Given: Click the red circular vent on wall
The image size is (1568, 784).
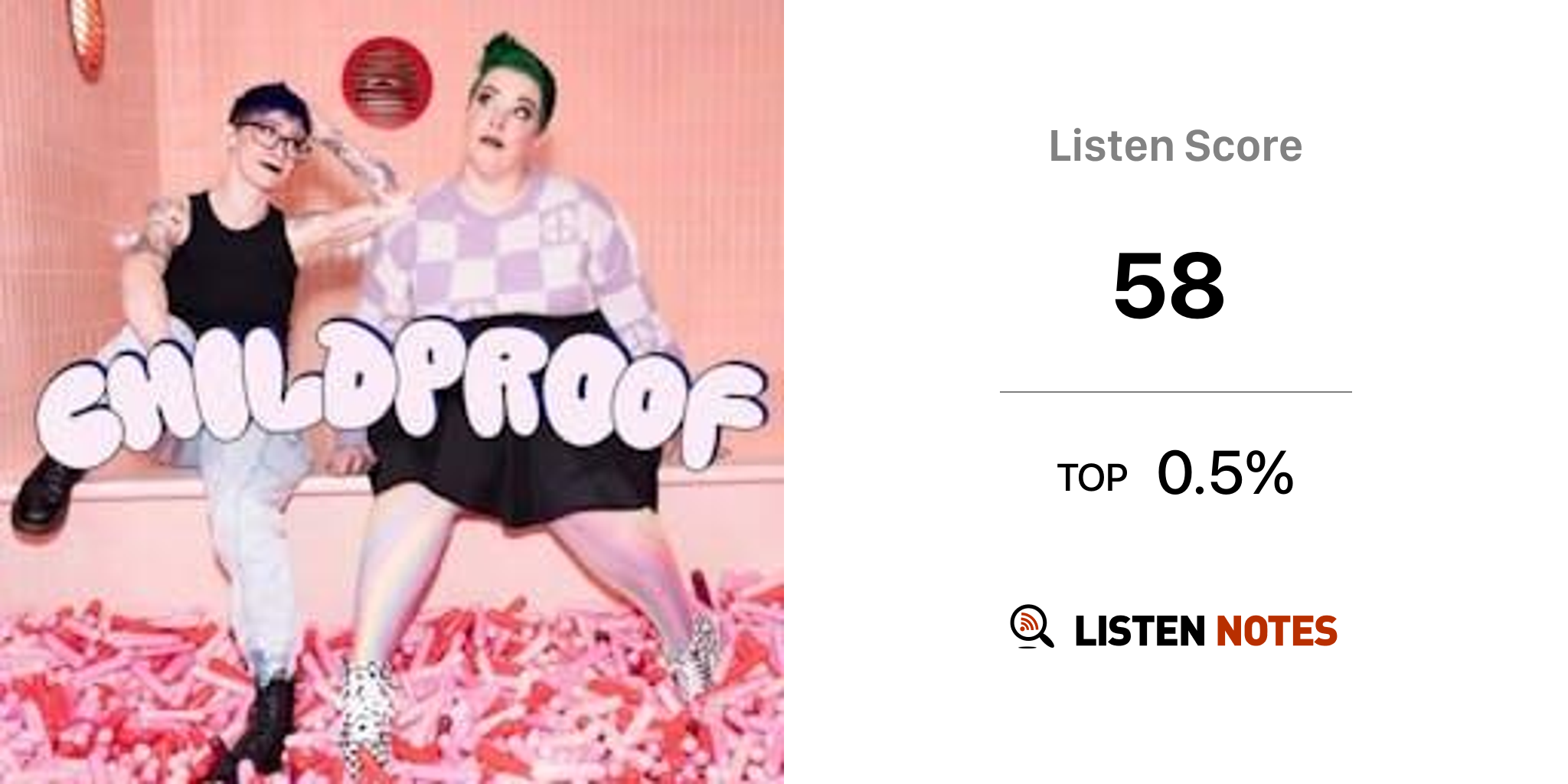Looking at the screenshot, I should pyautogui.click(x=387, y=82).
